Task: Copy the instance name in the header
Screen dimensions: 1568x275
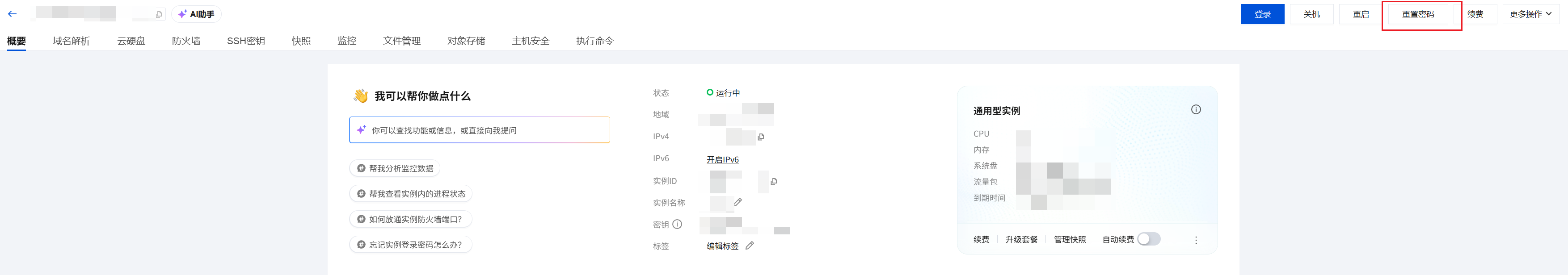Action: click(x=159, y=15)
